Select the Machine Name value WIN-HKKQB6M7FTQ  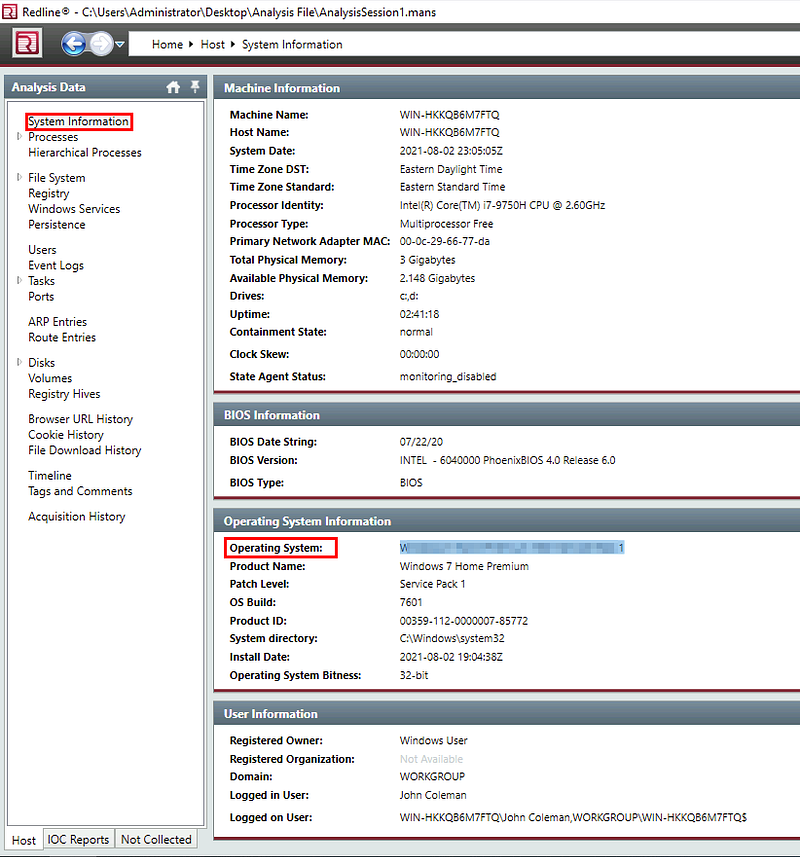click(x=449, y=115)
